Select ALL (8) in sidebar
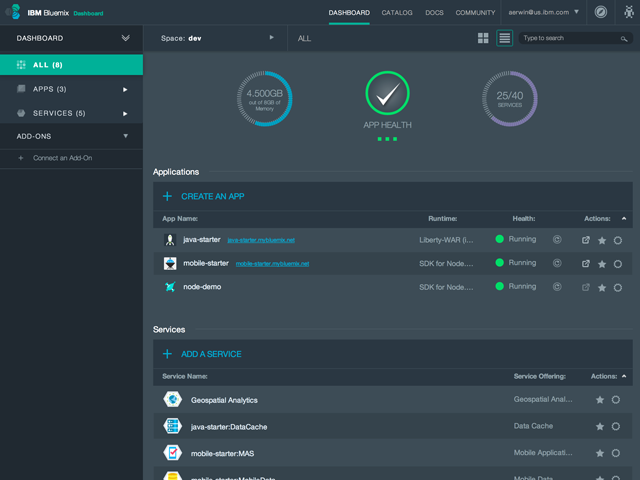Screen dimensions: 640x480 click(71, 64)
